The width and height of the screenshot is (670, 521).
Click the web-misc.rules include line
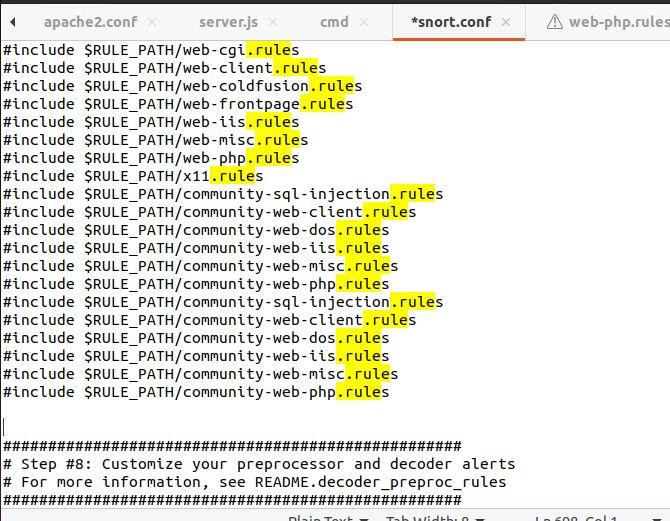(x=156, y=140)
